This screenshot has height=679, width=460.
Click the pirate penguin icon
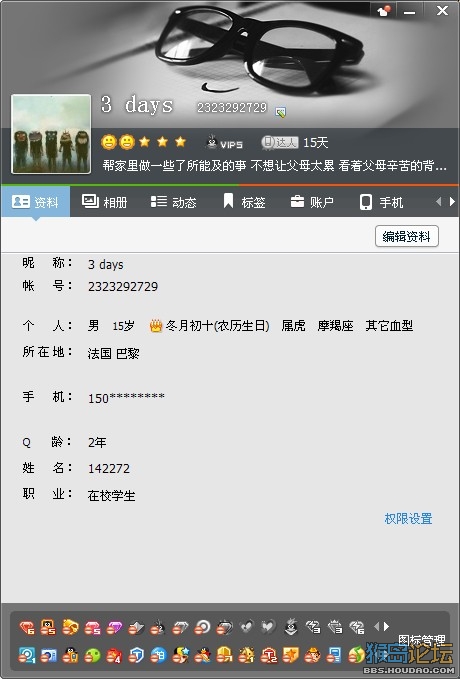[x=202, y=655]
